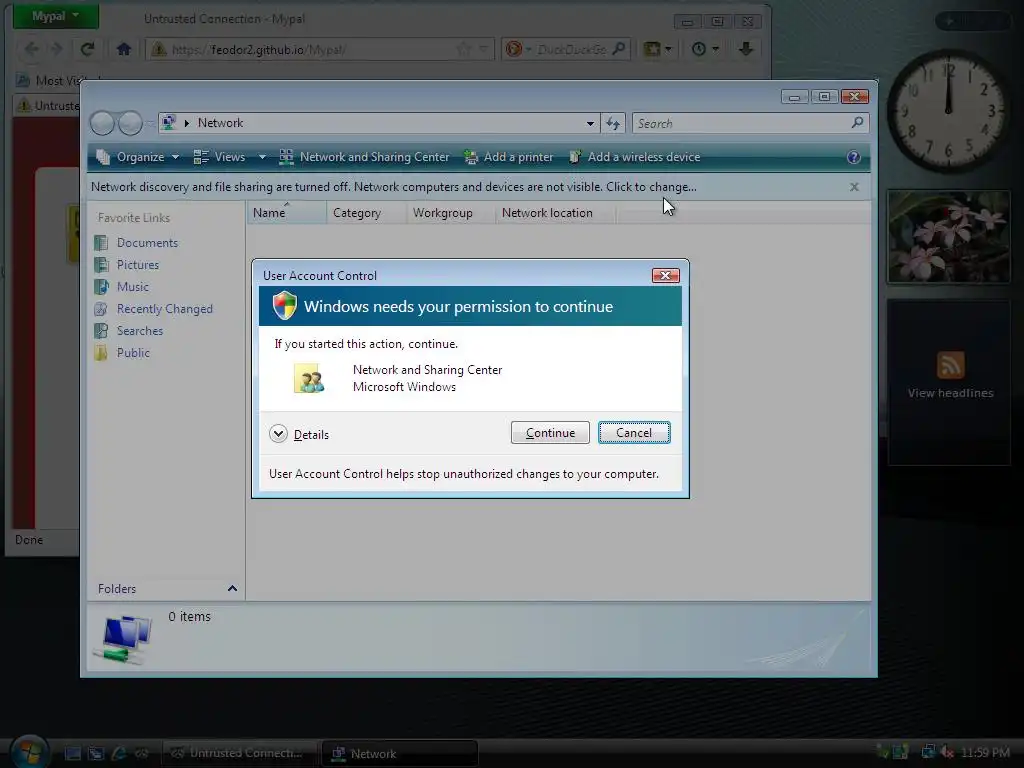The height and width of the screenshot is (768, 1024).
Task: Click the Forward button in Network window
Action: (130, 123)
